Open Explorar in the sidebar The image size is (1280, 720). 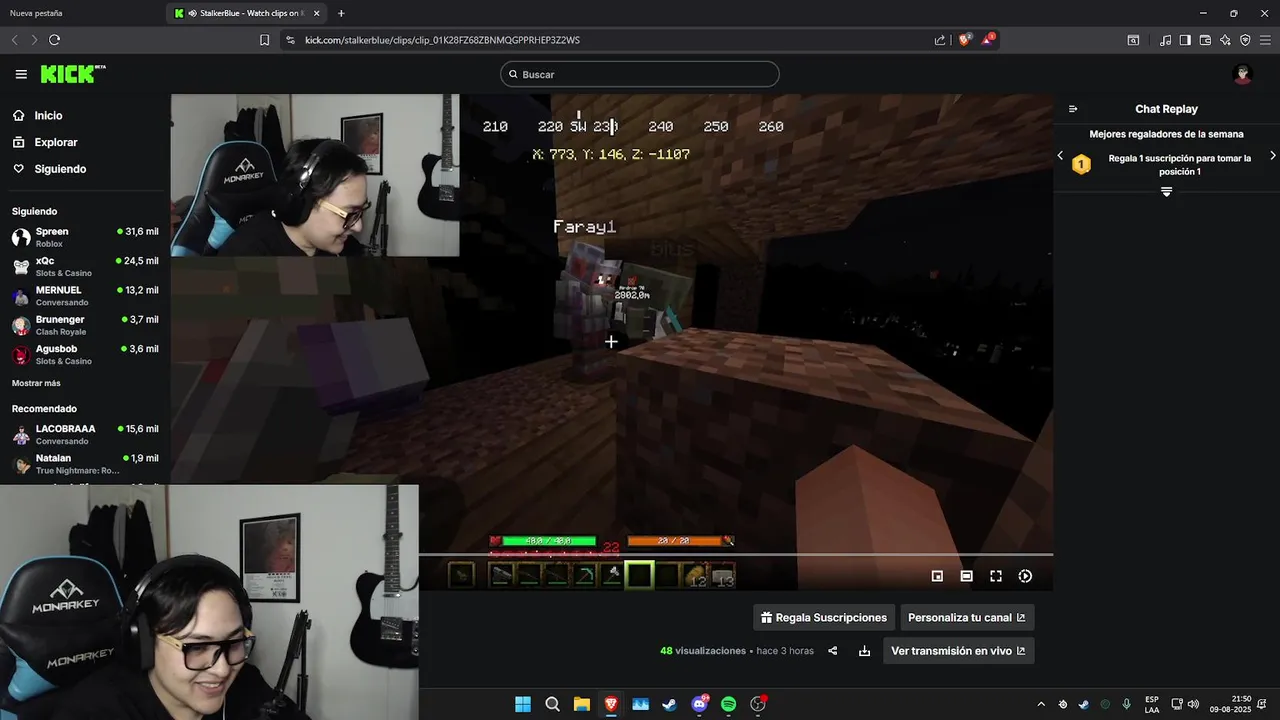coord(55,142)
